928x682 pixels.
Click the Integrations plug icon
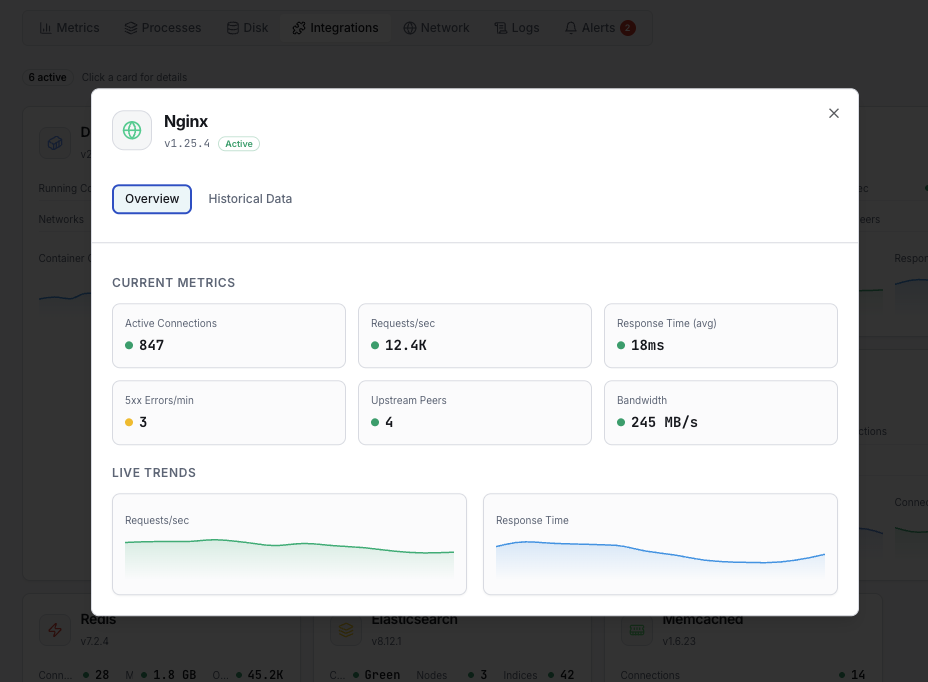298,27
